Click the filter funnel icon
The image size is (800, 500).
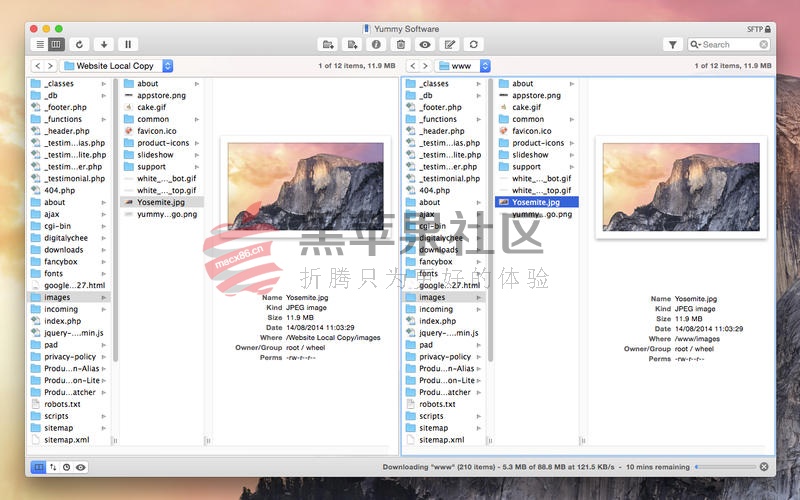click(x=673, y=45)
